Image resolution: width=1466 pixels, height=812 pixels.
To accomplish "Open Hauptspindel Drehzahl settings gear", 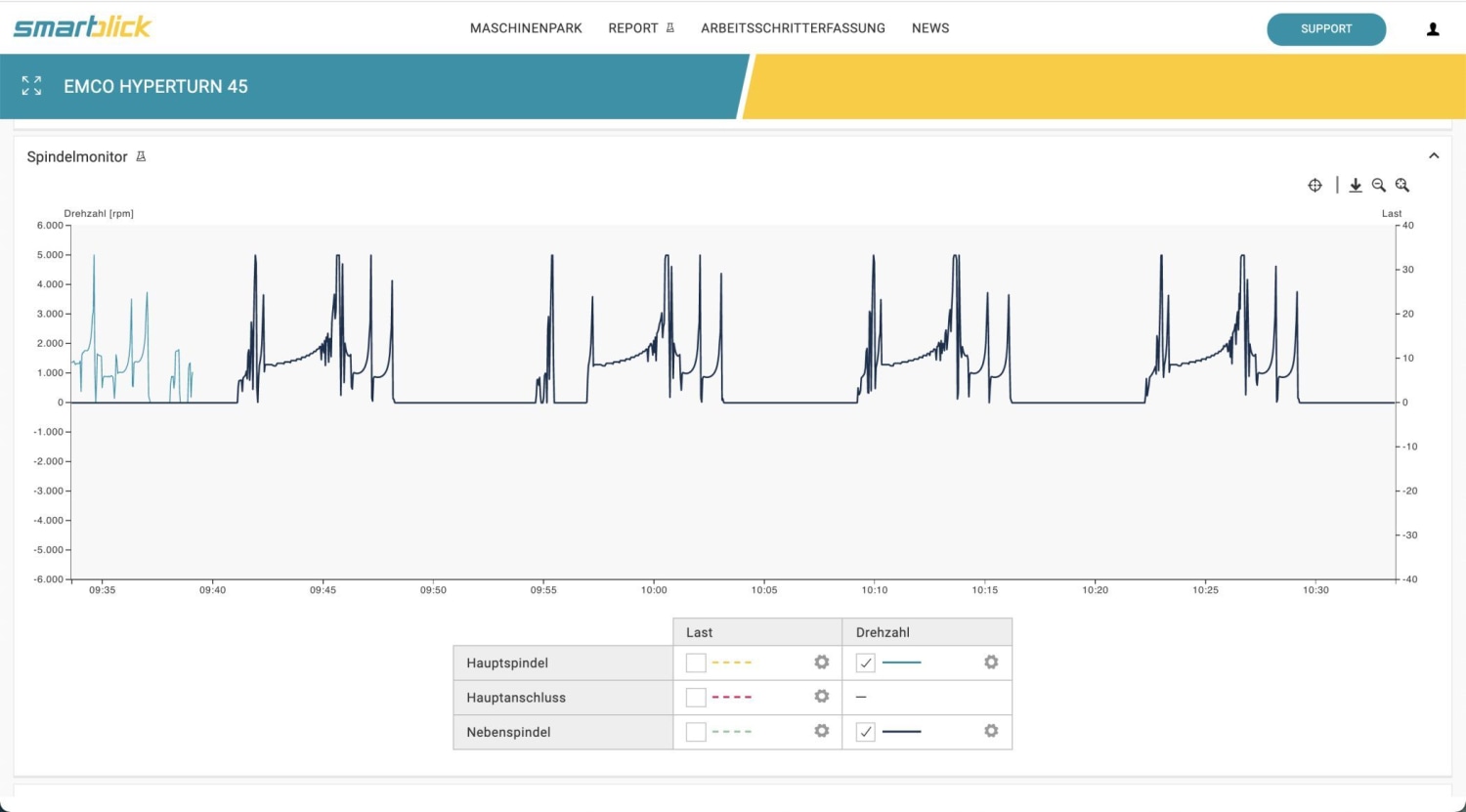I will pos(991,662).
